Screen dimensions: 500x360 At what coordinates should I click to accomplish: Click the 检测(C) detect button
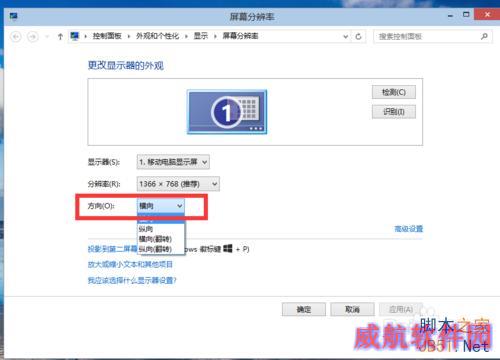click(394, 92)
